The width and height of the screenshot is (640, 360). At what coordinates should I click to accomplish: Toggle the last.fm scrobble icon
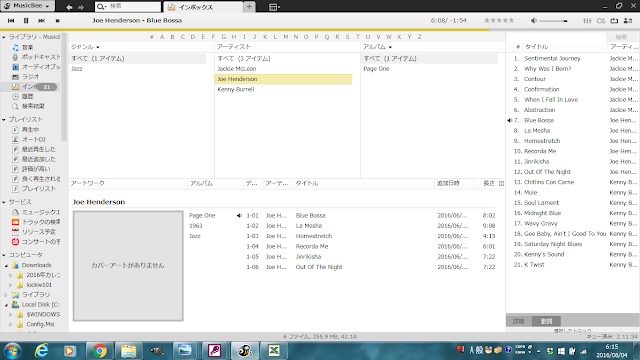pyautogui.click(x=601, y=21)
